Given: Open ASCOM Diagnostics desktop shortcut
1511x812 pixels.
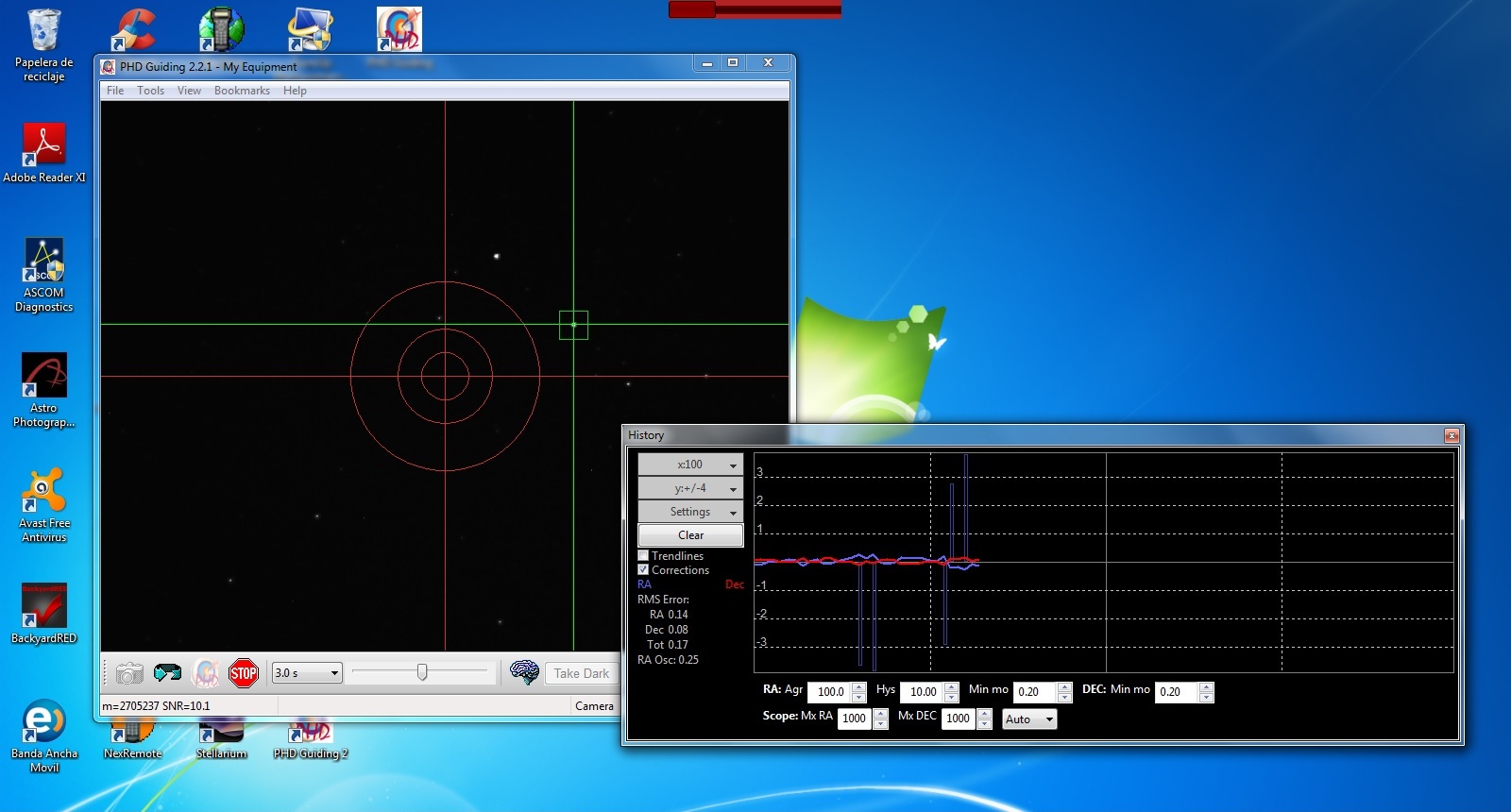Looking at the screenshot, I should click(43, 276).
